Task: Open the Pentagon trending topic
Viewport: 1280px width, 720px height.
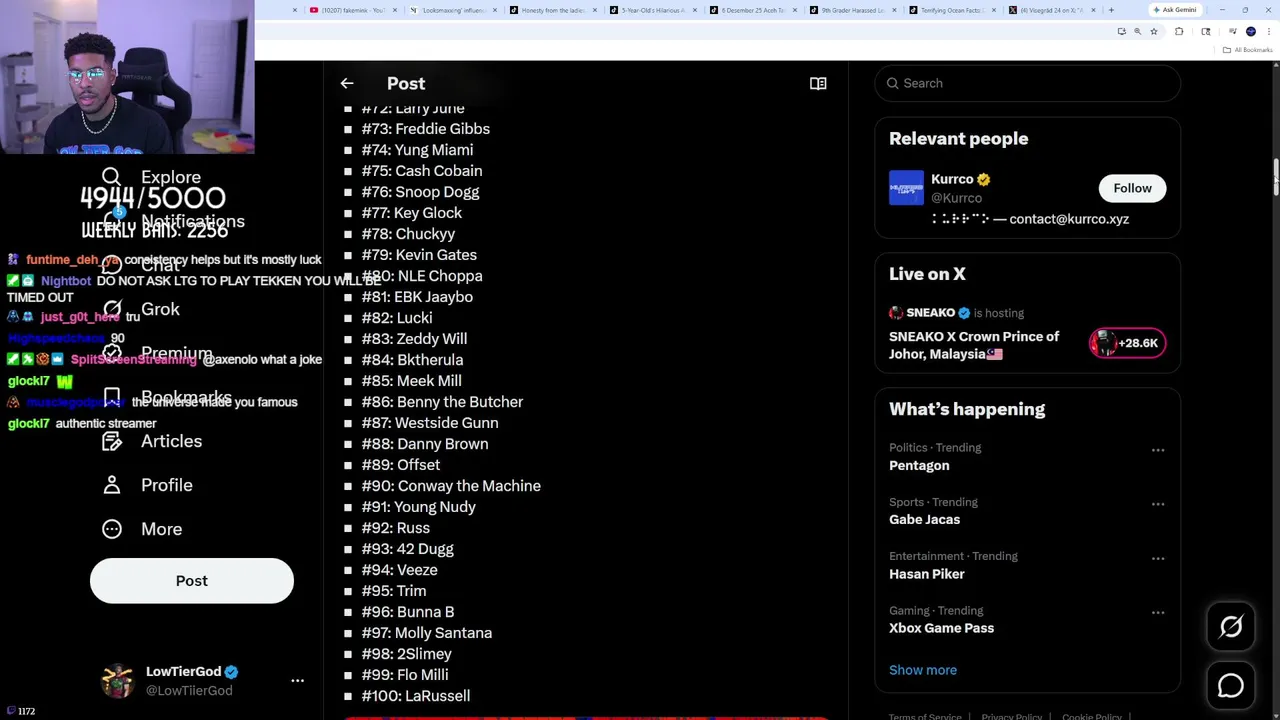Action: pyautogui.click(x=919, y=466)
